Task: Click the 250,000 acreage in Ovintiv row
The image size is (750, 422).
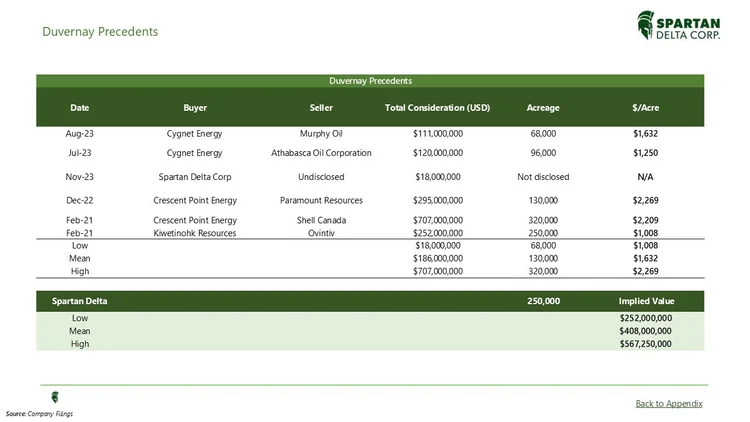Action: tap(543, 233)
